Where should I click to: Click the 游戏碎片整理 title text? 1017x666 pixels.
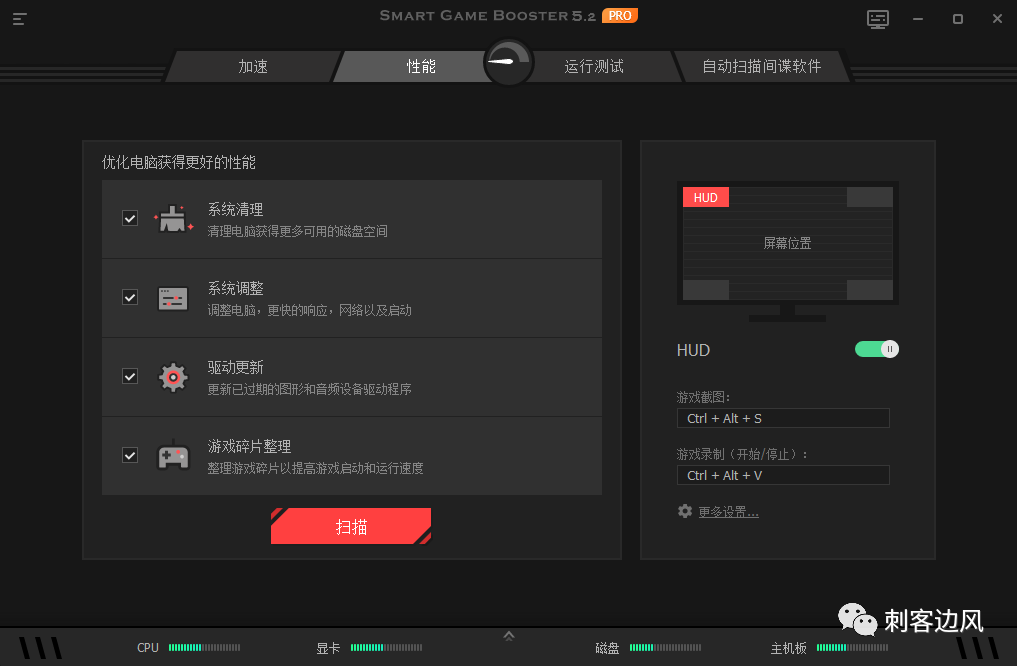point(249,446)
